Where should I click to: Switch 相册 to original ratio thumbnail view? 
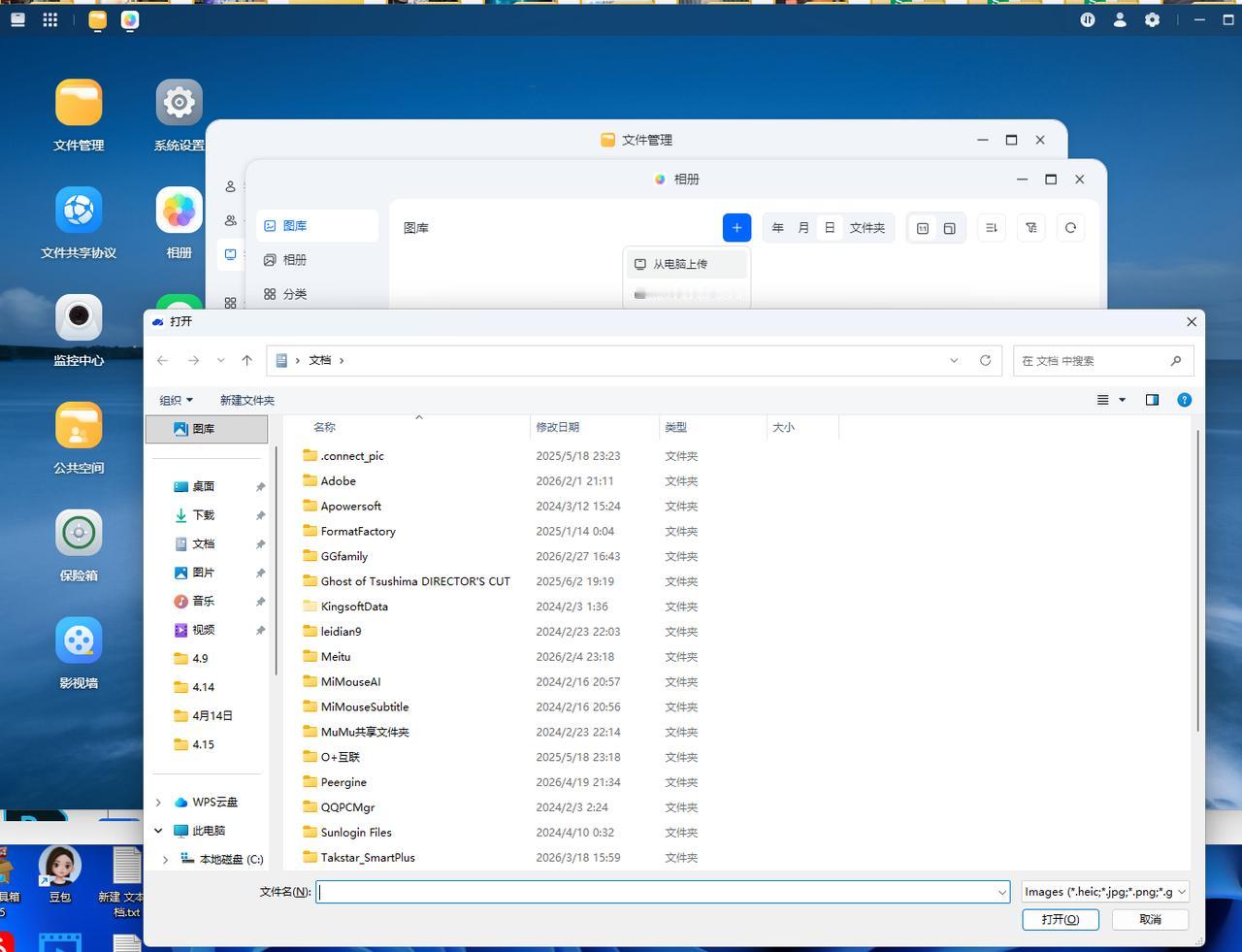point(949,228)
